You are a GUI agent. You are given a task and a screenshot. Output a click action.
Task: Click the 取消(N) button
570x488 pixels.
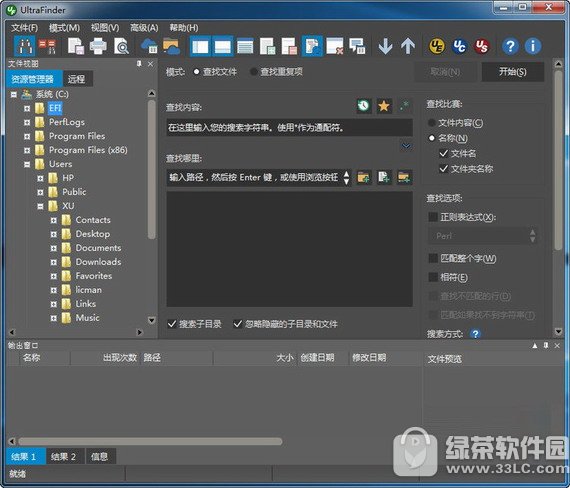pos(445,72)
